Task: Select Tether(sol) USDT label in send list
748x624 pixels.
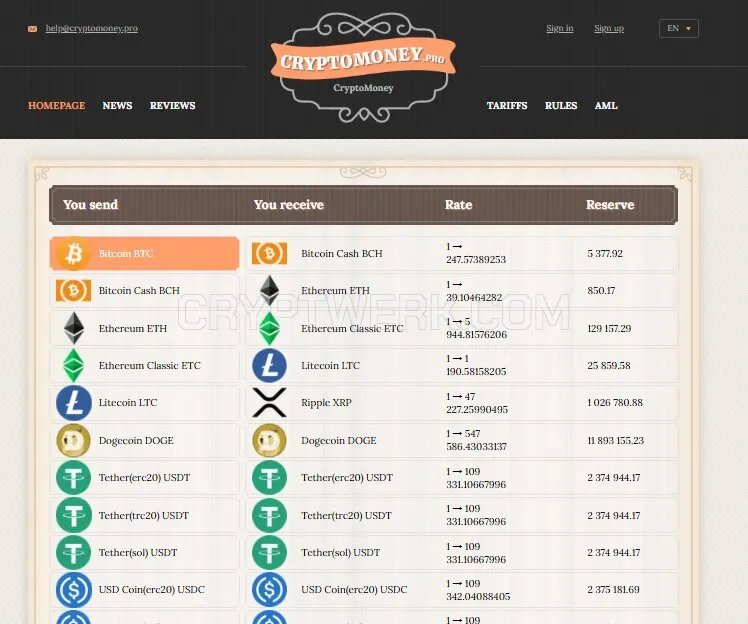Action: coord(138,552)
